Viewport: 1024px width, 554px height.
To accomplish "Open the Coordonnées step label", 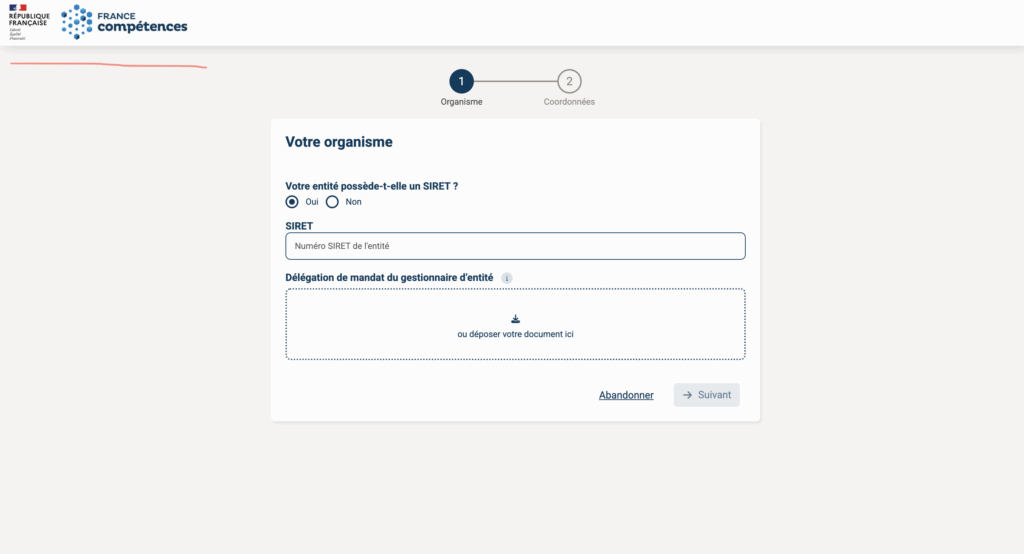I will pos(569,102).
